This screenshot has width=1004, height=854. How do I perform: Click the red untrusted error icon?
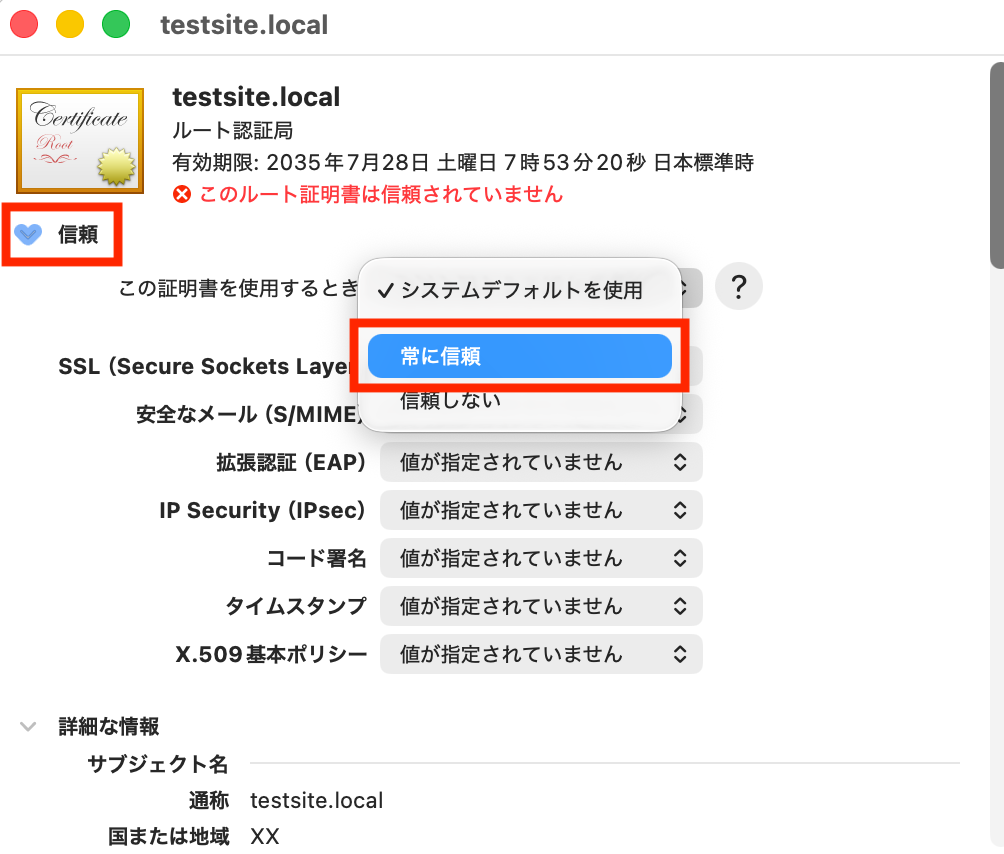(x=182, y=194)
